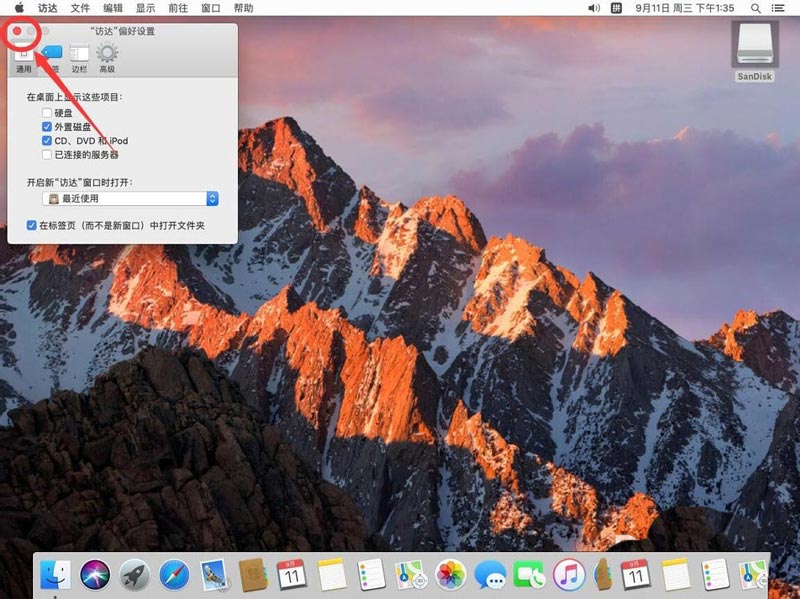The width and height of the screenshot is (800, 599).
Task: Open the 文件 (File) menu
Action: click(79, 7)
